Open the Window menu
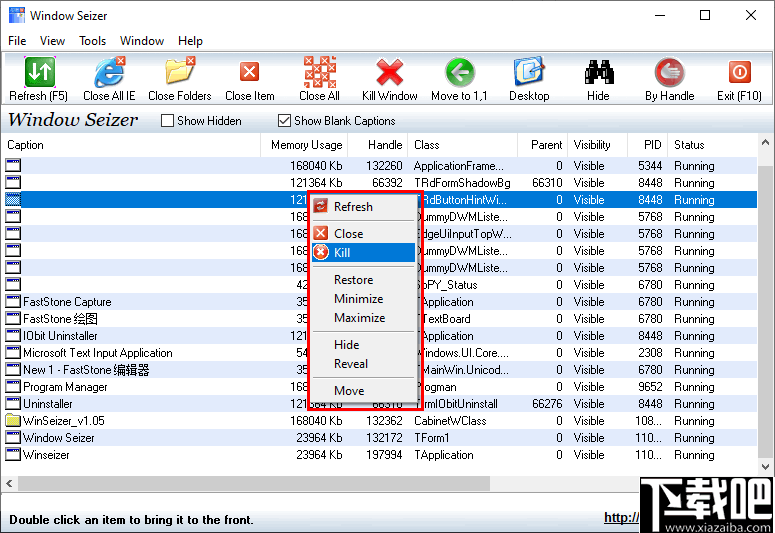Viewport: 775px width, 533px height. click(142, 41)
